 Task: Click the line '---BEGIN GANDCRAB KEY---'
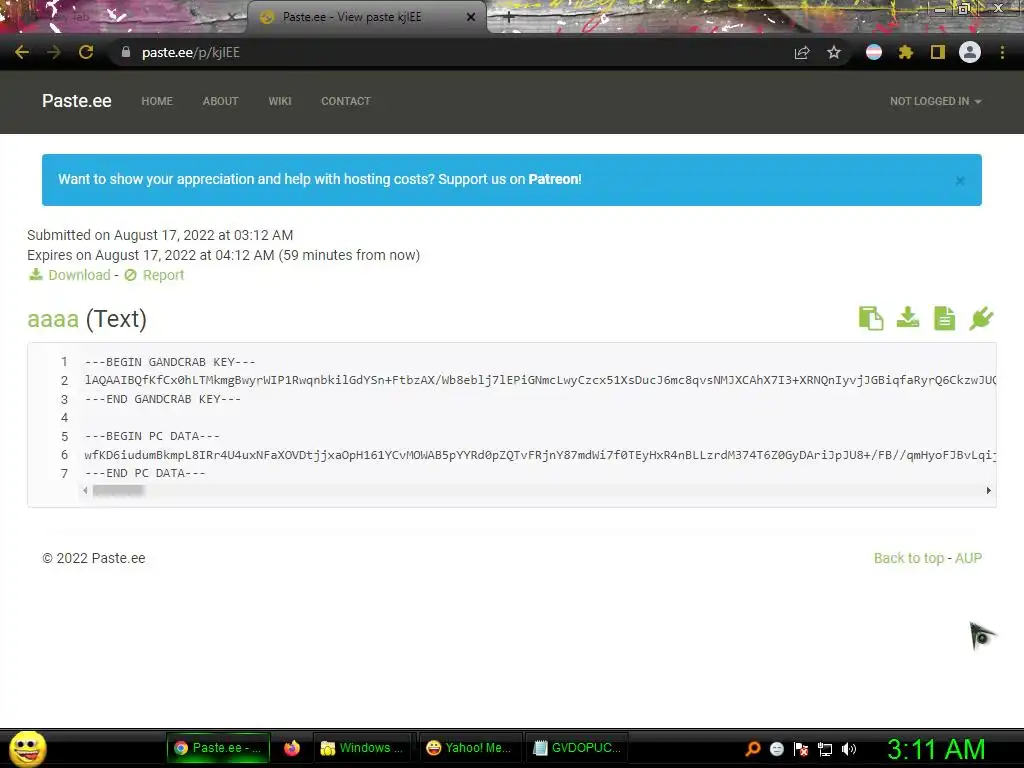pyautogui.click(x=170, y=362)
